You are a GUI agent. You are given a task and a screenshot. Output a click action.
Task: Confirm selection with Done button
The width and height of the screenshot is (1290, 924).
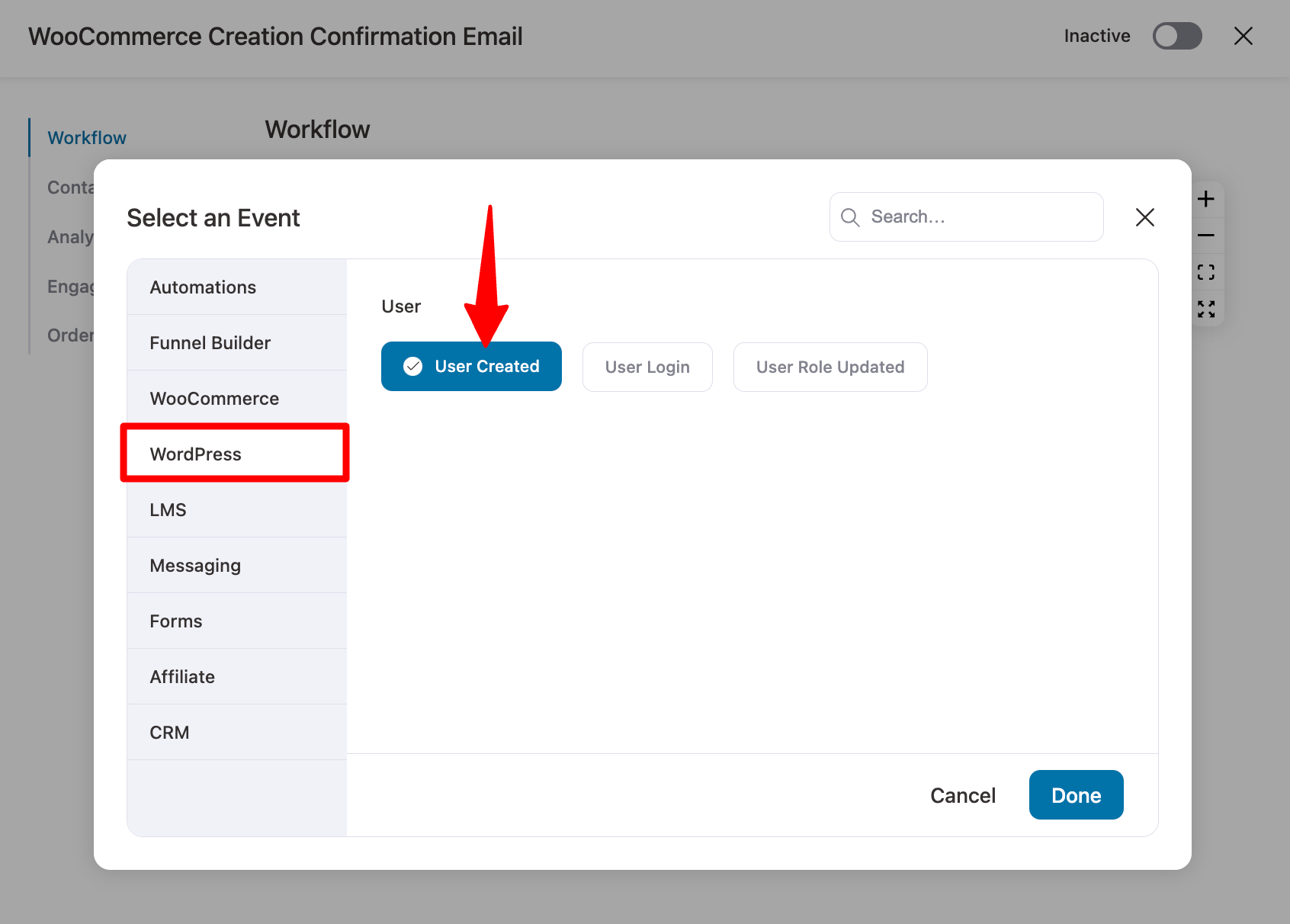(1076, 795)
